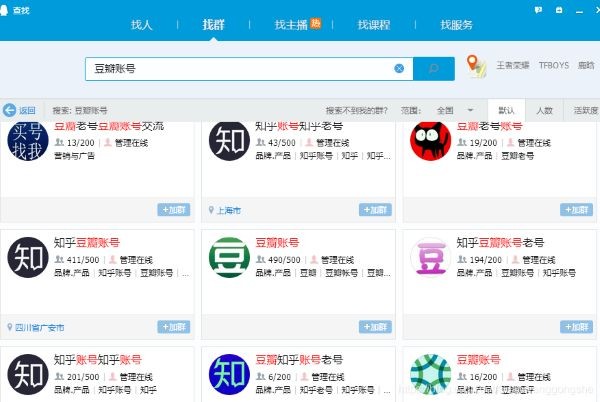Click the TFBOYS hot search link
This screenshot has width=600, height=402.
point(552,67)
